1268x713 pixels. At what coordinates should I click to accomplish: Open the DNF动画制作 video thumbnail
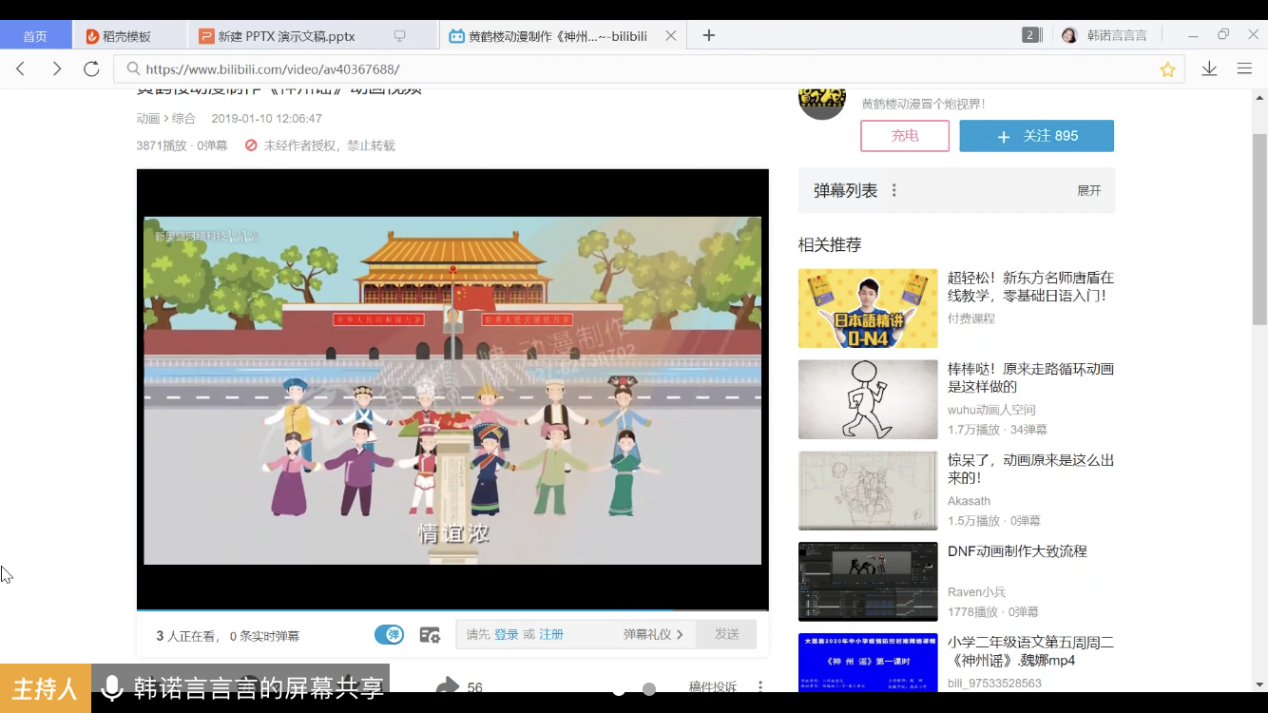868,582
